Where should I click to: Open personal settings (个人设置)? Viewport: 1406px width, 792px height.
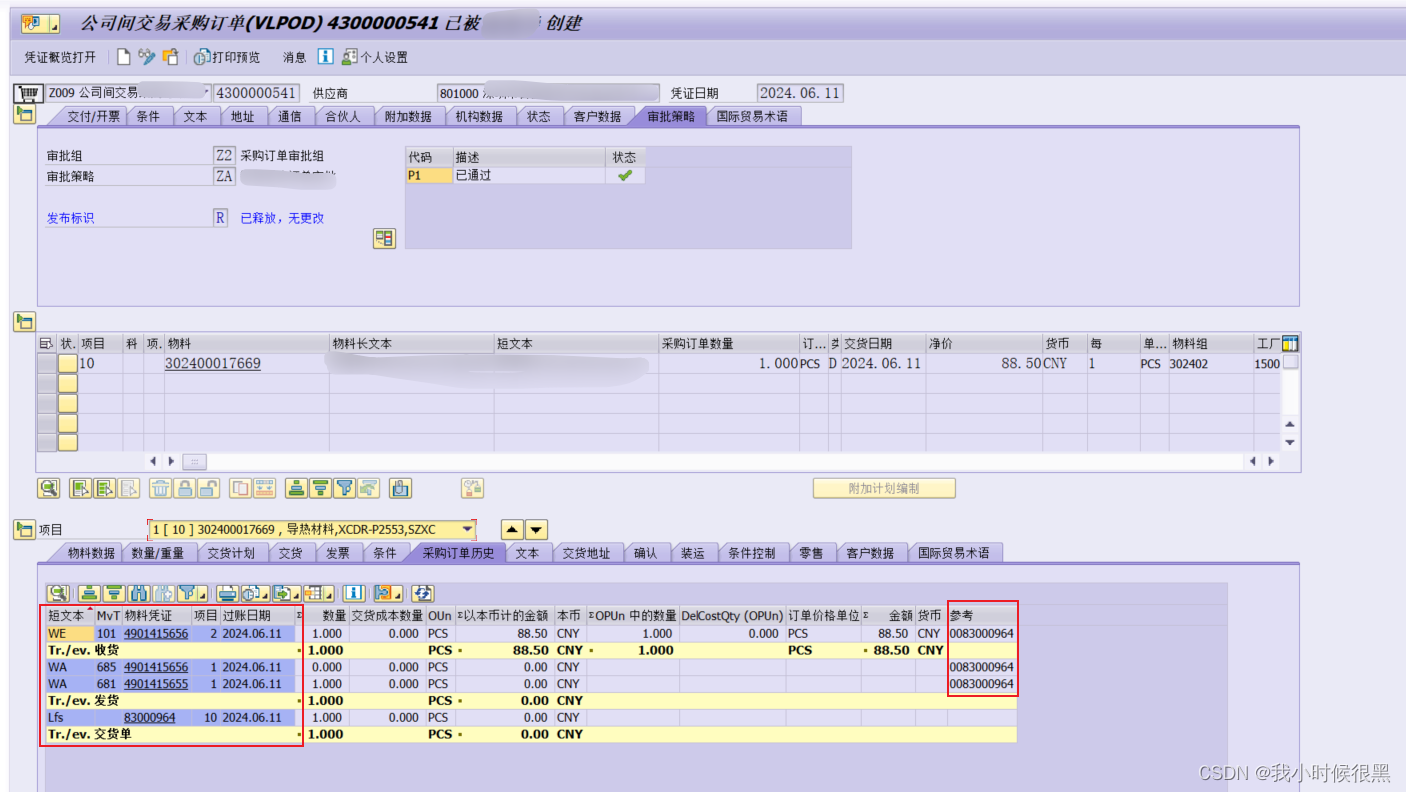[375, 57]
